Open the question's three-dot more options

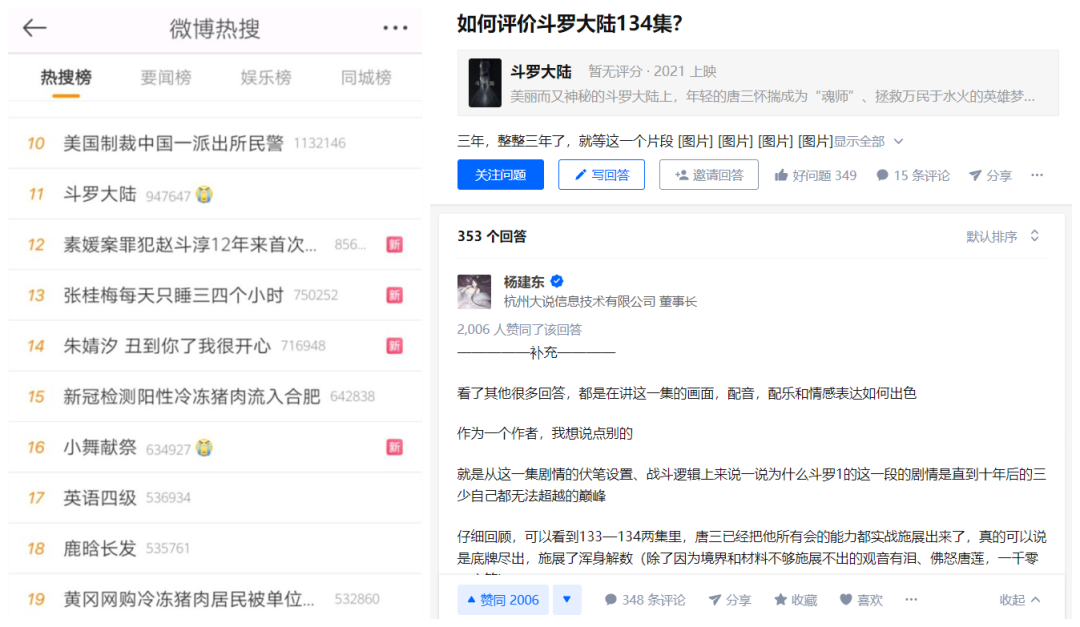click(x=1037, y=175)
